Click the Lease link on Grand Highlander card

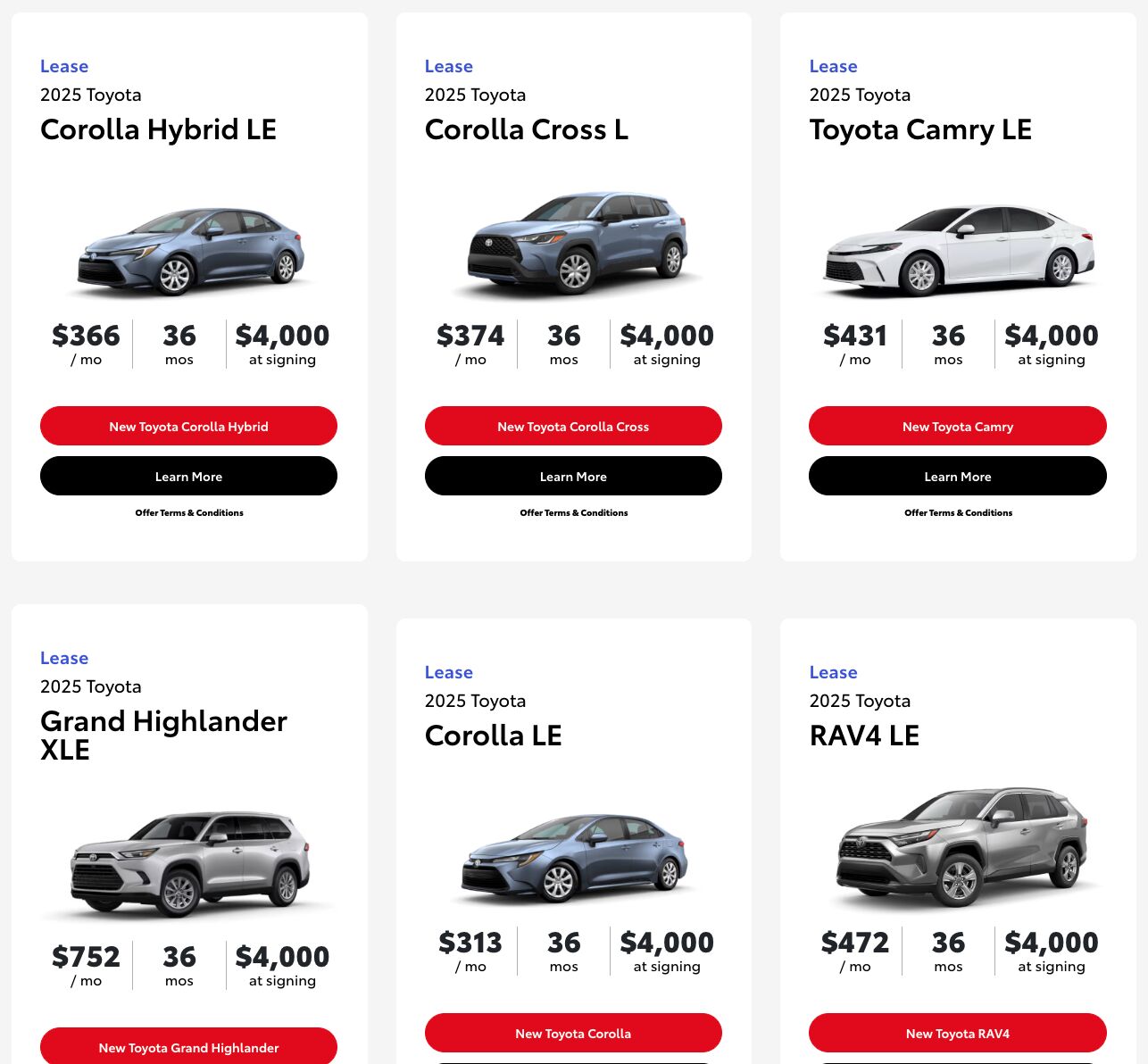[x=63, y=657]
